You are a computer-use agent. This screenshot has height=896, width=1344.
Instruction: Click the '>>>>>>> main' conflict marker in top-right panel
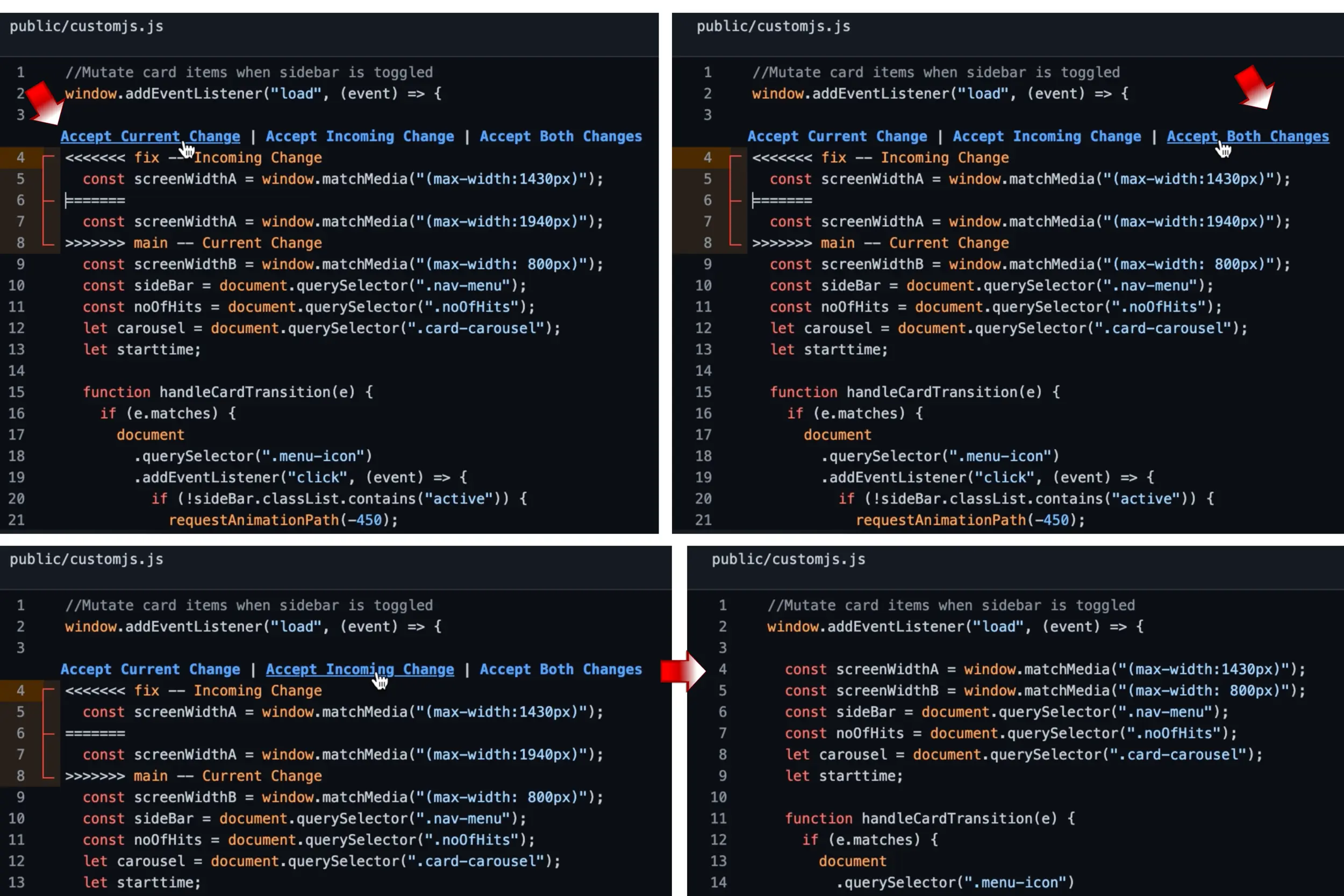click(x=803, y=243)
